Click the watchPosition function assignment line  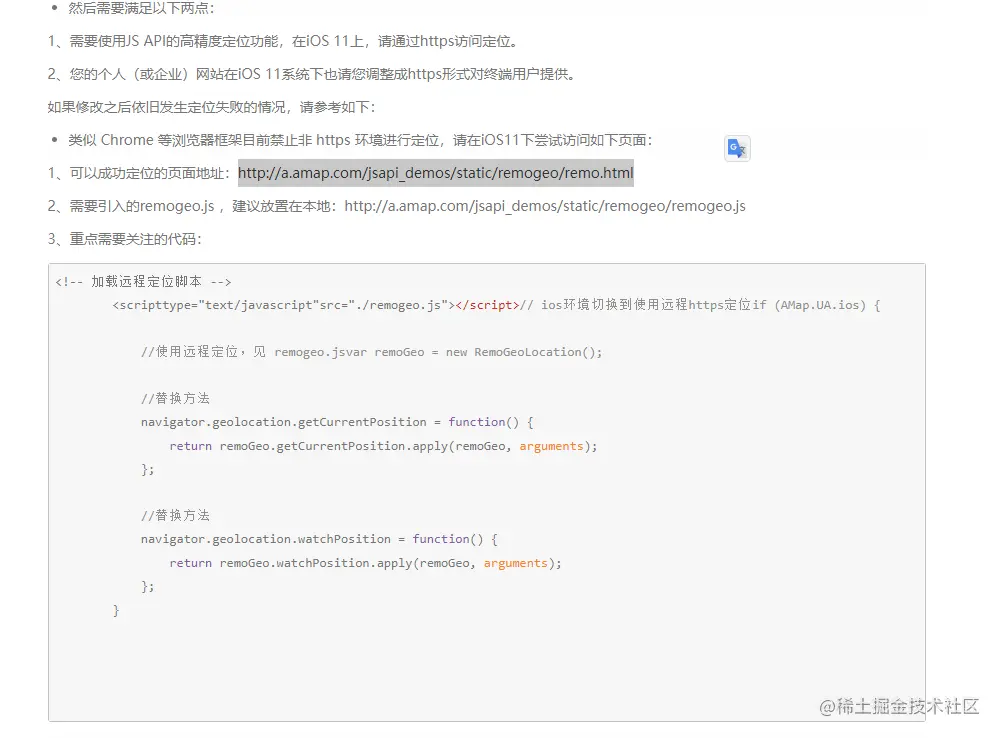pyautogui.click(x=319, y=539)
